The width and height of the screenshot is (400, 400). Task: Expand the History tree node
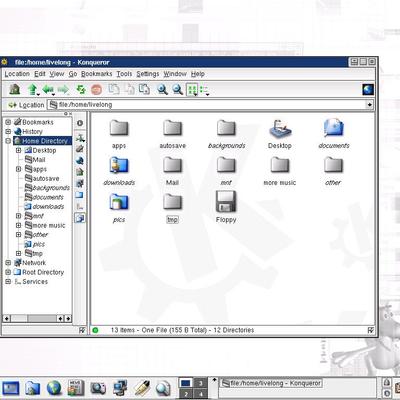(x=8, y=131)
